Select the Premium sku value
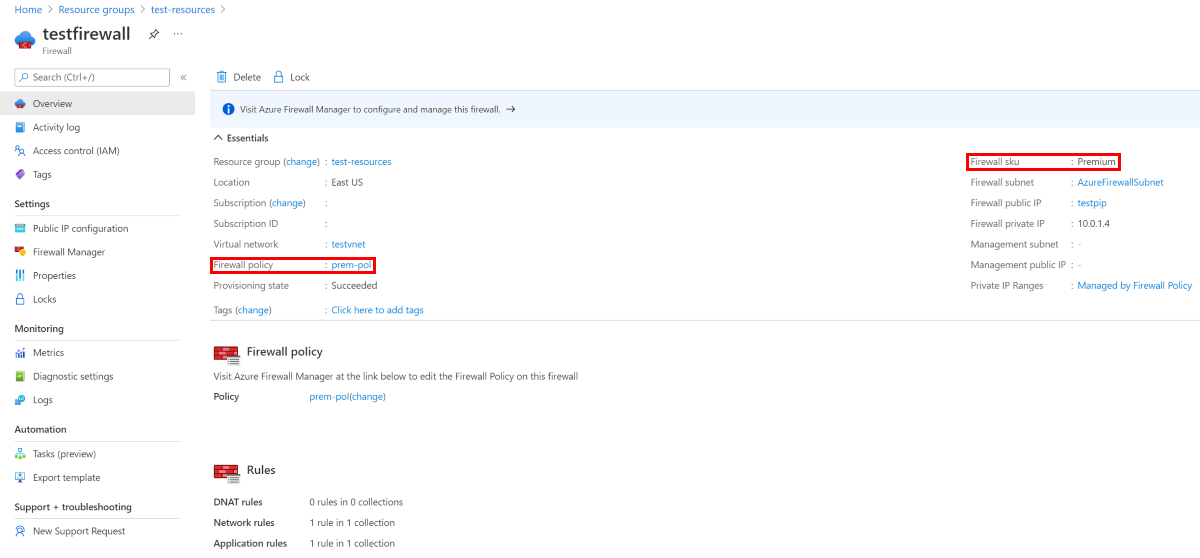The height and width of the screenshot is (558, 1200). [x=1096, y=161]
